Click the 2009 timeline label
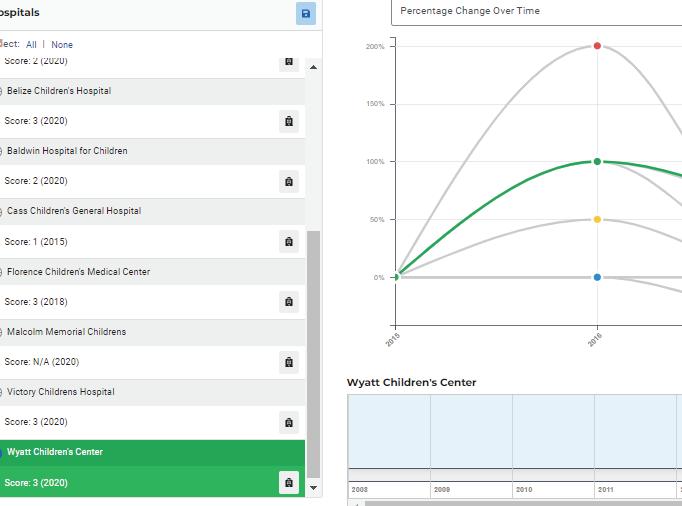682x506 pixels. click(x=442, y=489)
